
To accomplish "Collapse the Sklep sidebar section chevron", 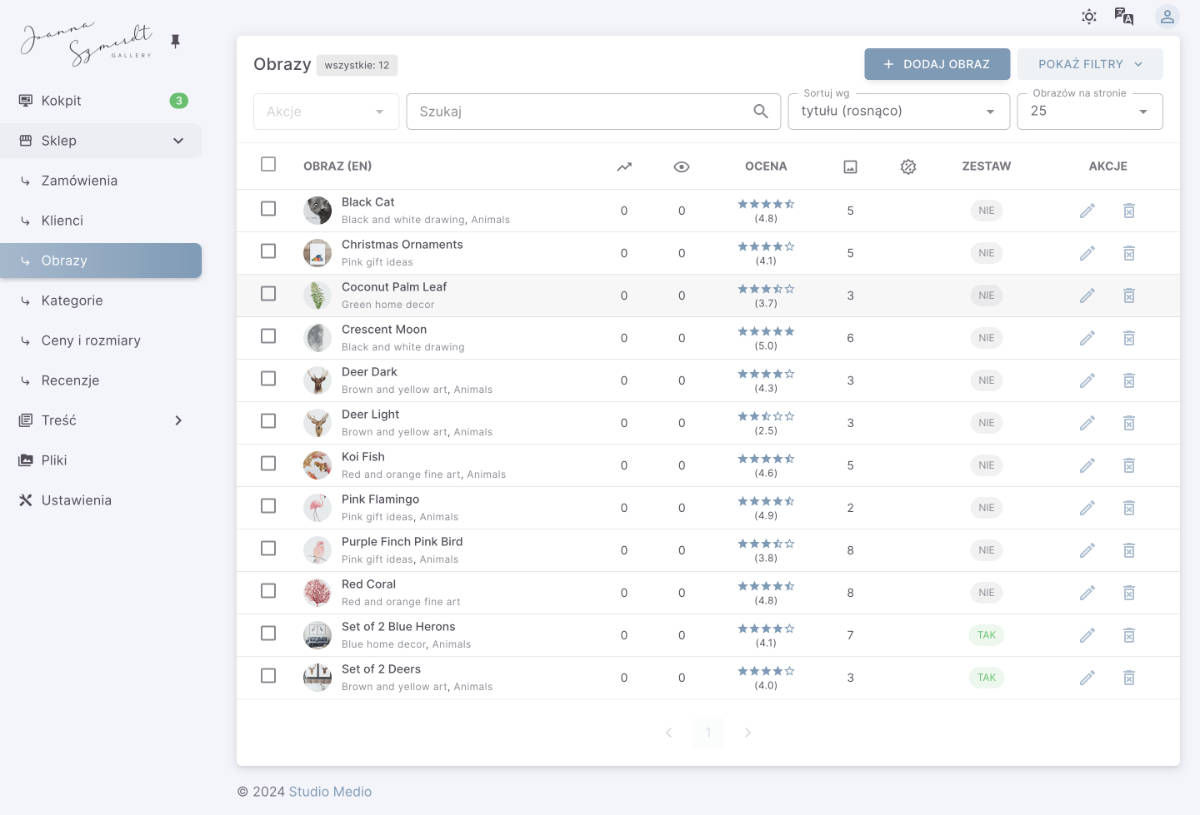I will coord(179,141).
